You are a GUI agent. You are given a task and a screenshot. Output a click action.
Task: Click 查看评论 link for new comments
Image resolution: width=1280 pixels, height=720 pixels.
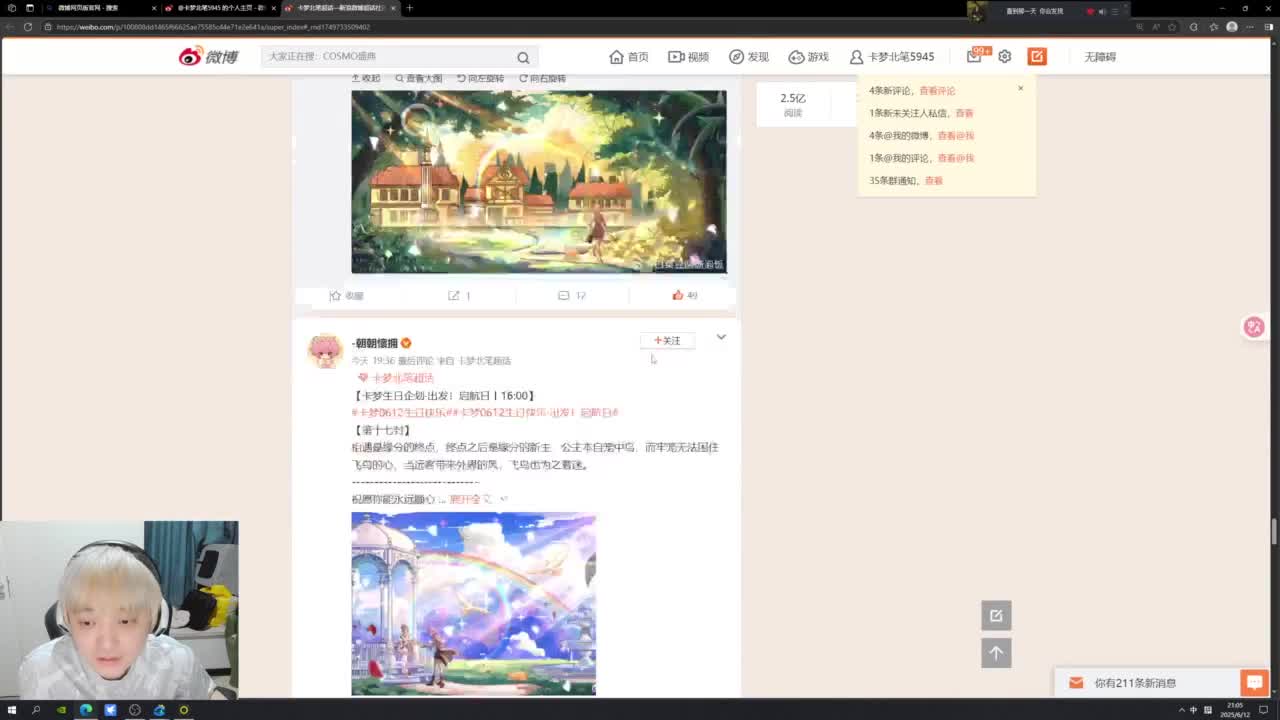pyautogui.click(x=937, y=91)
